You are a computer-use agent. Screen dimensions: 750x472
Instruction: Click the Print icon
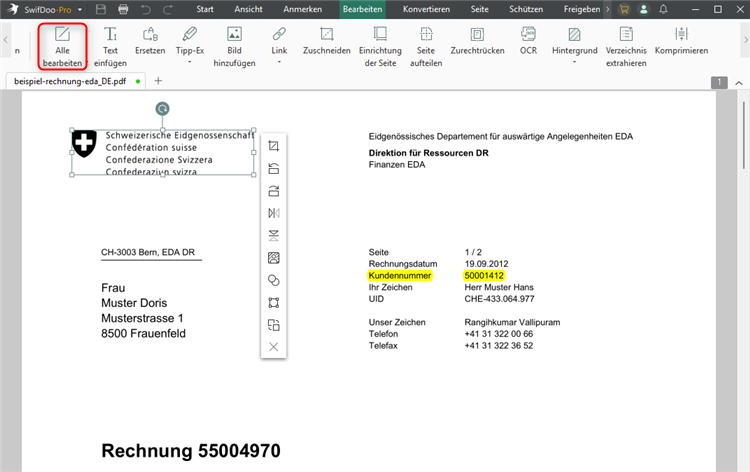[123, 9]
